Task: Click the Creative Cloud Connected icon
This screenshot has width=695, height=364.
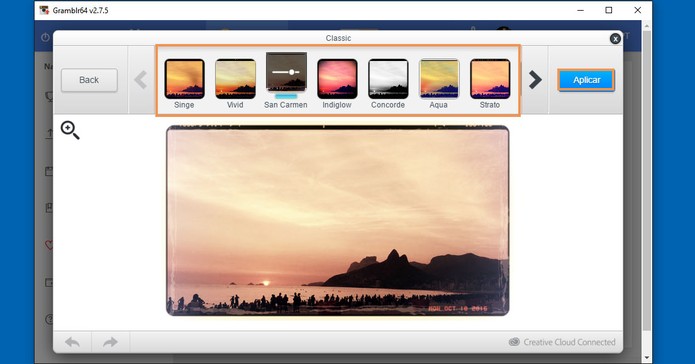Action: point(514,342)
